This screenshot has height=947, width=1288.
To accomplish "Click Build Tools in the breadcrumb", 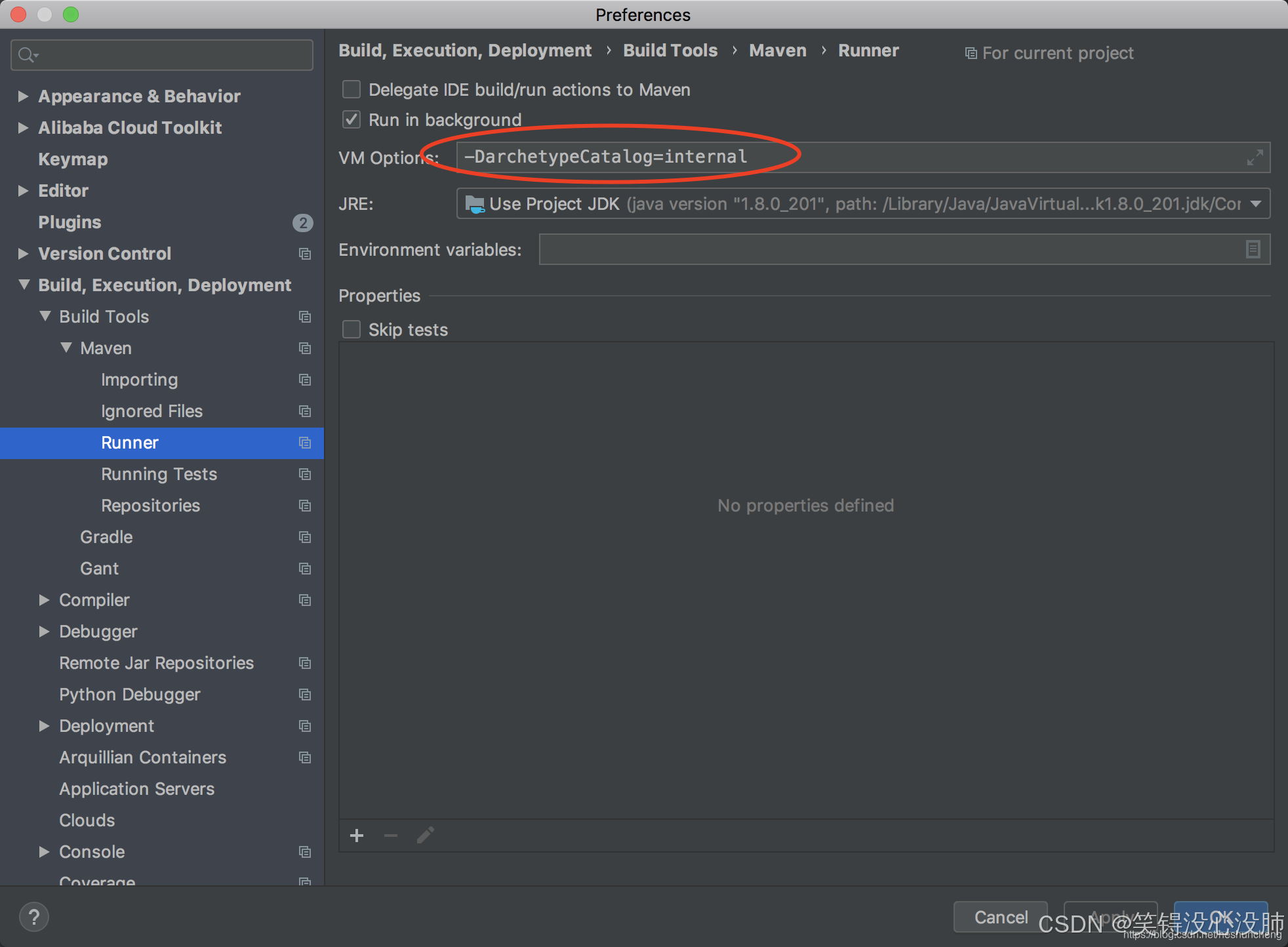I will pos(670,50).
